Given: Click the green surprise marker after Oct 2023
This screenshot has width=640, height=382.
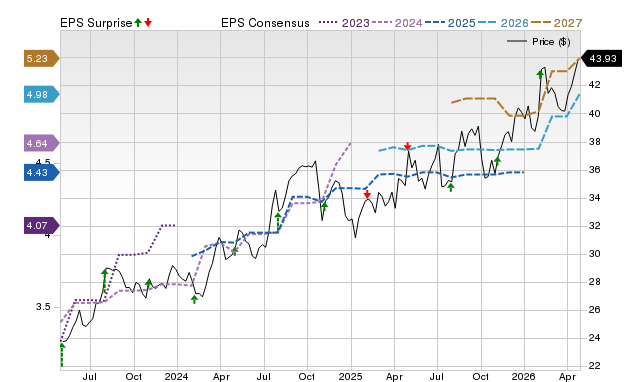Looking at the screenshot, I should [149, 284].
